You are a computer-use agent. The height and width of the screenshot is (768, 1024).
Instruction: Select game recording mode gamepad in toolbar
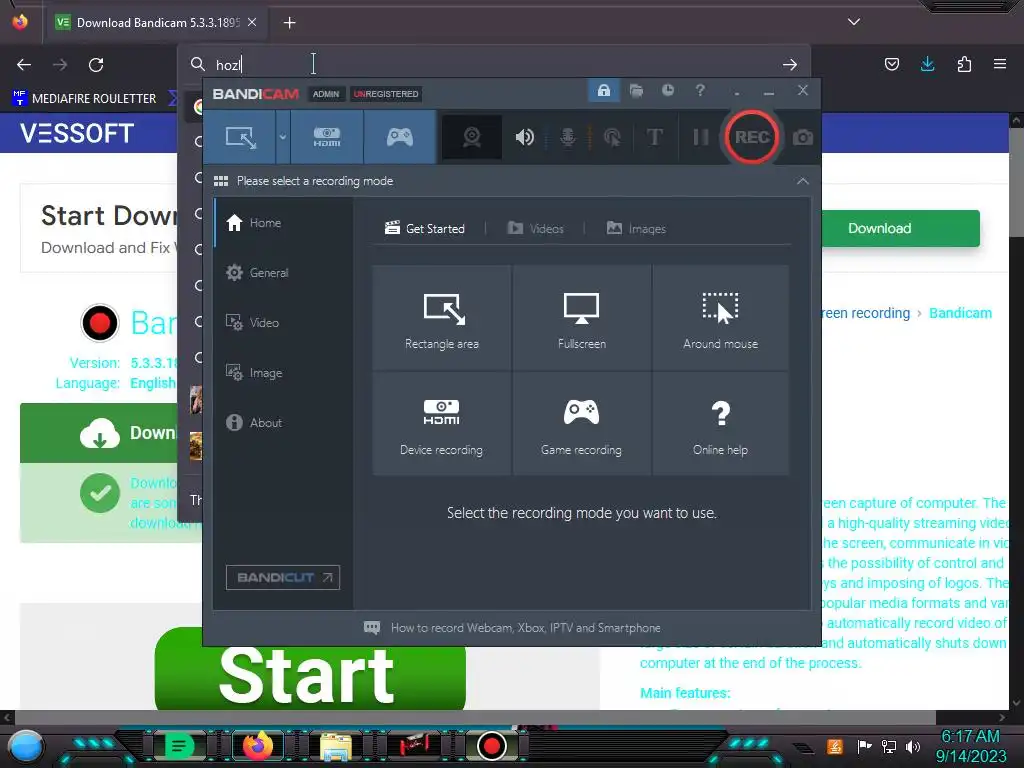(400, 137)
